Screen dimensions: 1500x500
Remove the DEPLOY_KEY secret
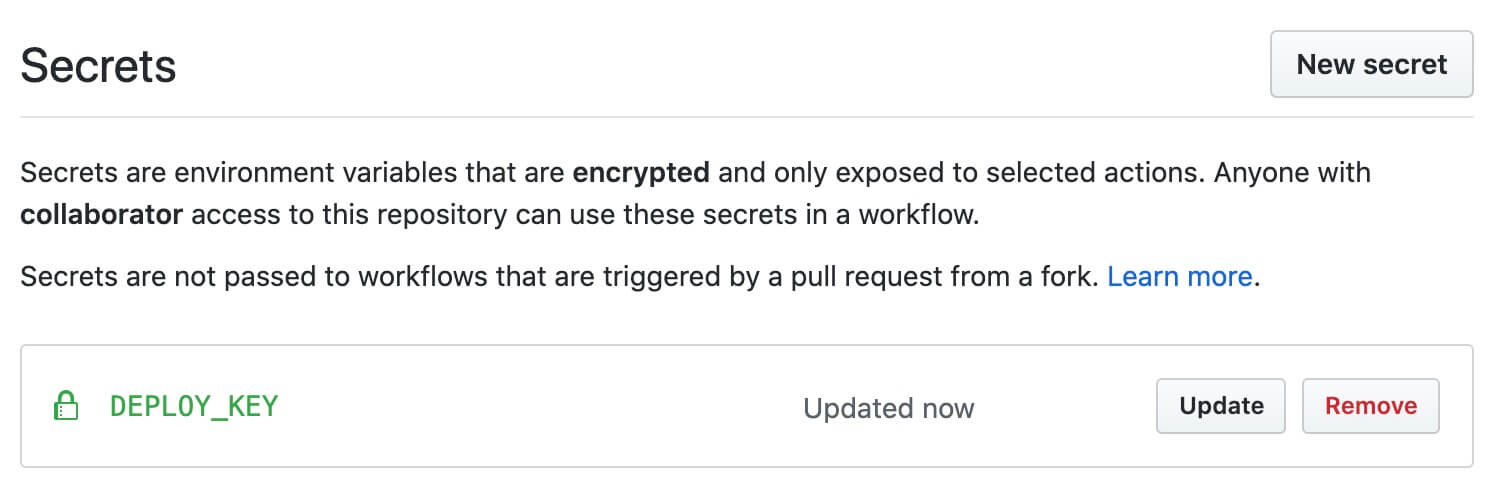point(1370,406)
